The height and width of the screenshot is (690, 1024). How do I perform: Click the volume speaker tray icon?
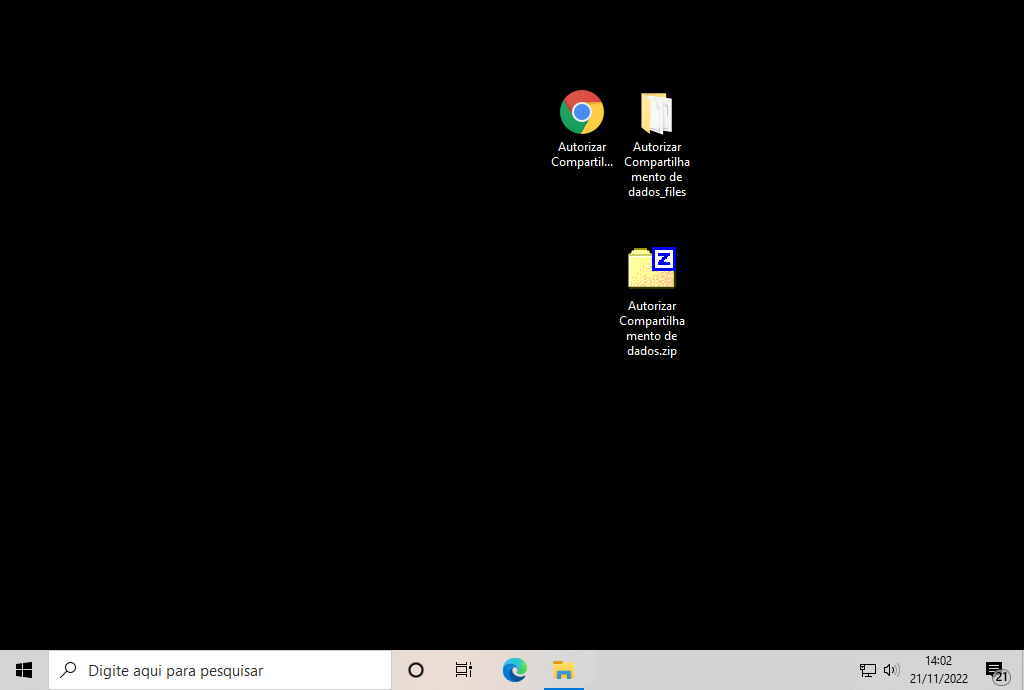(x=891, y=670)
